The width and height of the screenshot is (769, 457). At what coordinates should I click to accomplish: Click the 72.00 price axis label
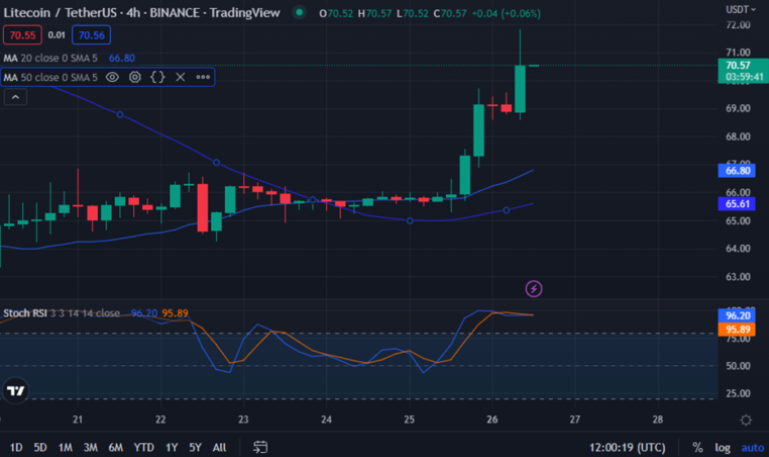tap(738, 25)
